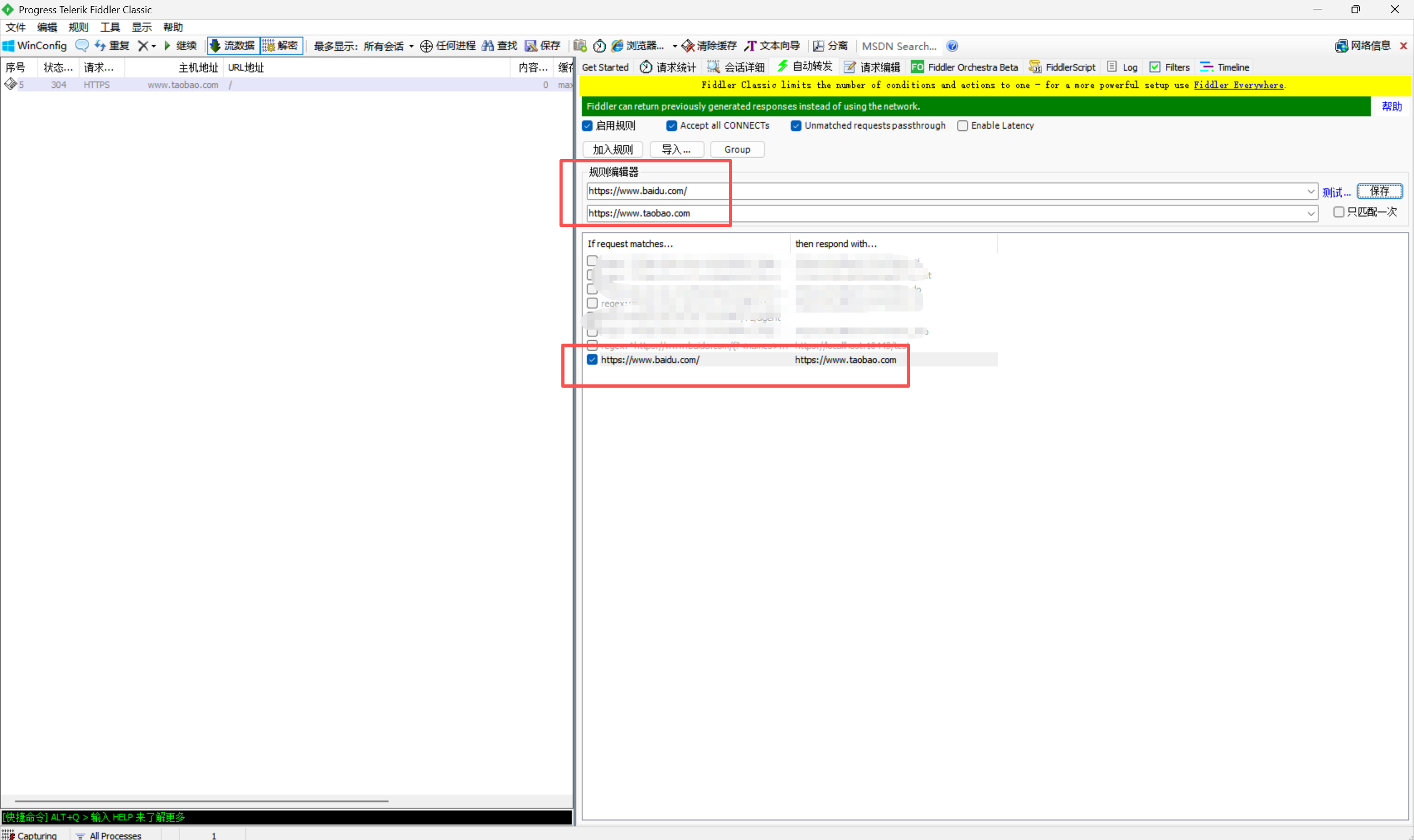Click the timer stopwatch toolbar icon
The width and height of the screenshot is (1414, 840).
(x=599, y=46)
